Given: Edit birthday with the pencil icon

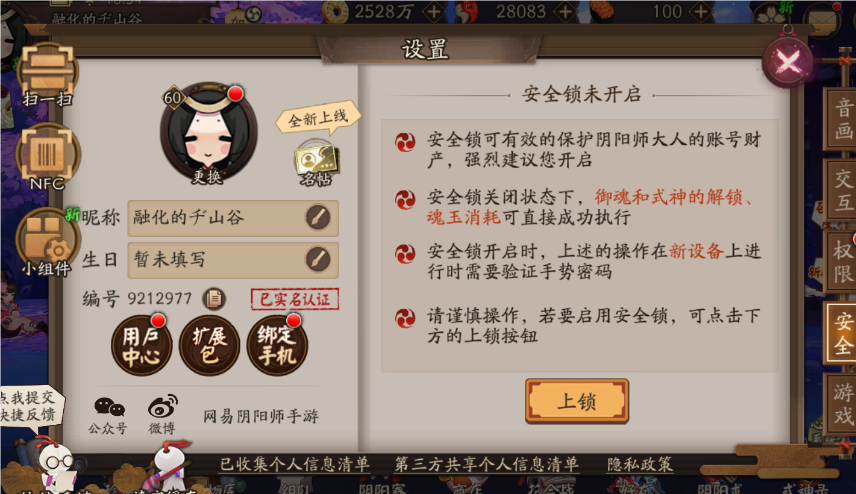Looking at the screenshot, I should pos(318,259).
